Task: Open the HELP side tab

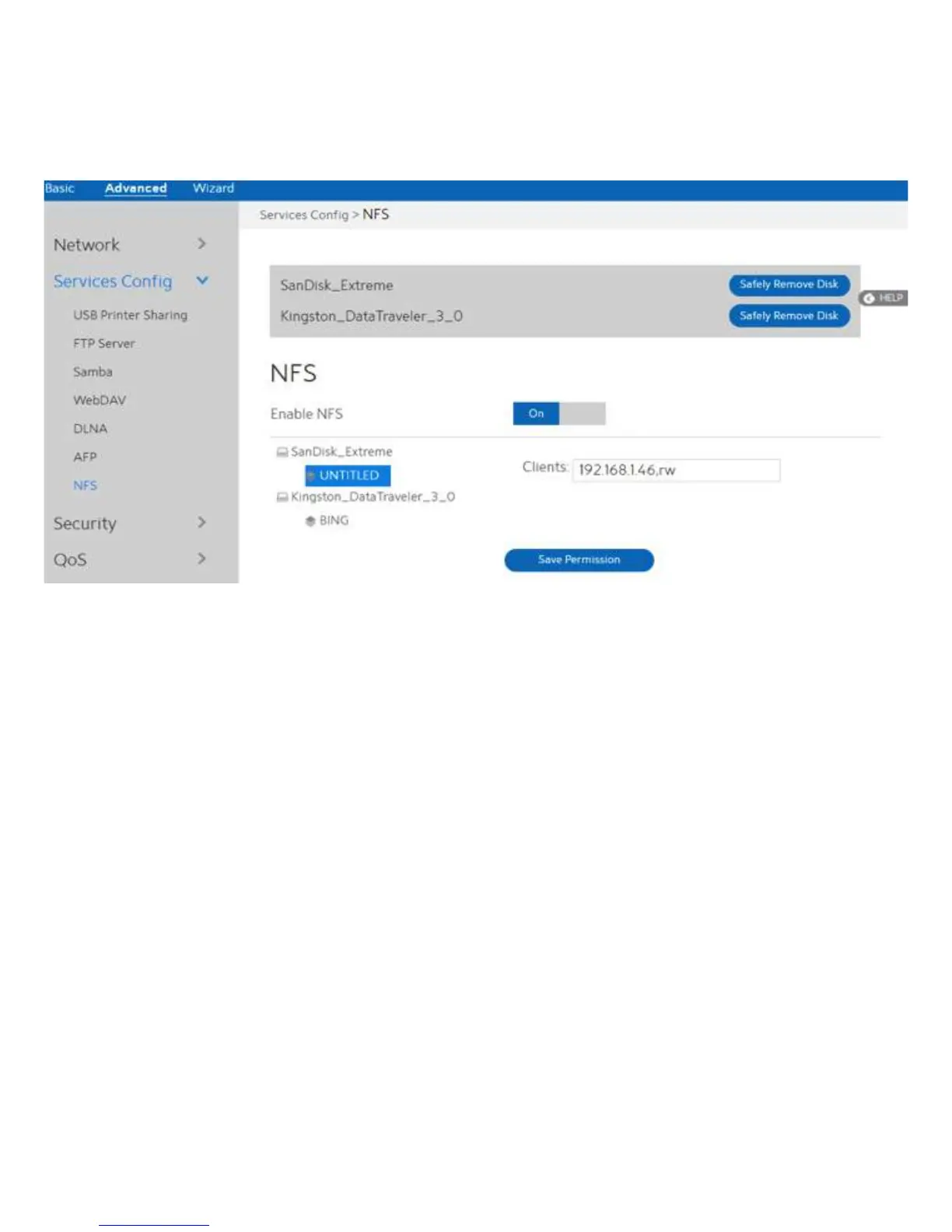Action: [883, 298]
